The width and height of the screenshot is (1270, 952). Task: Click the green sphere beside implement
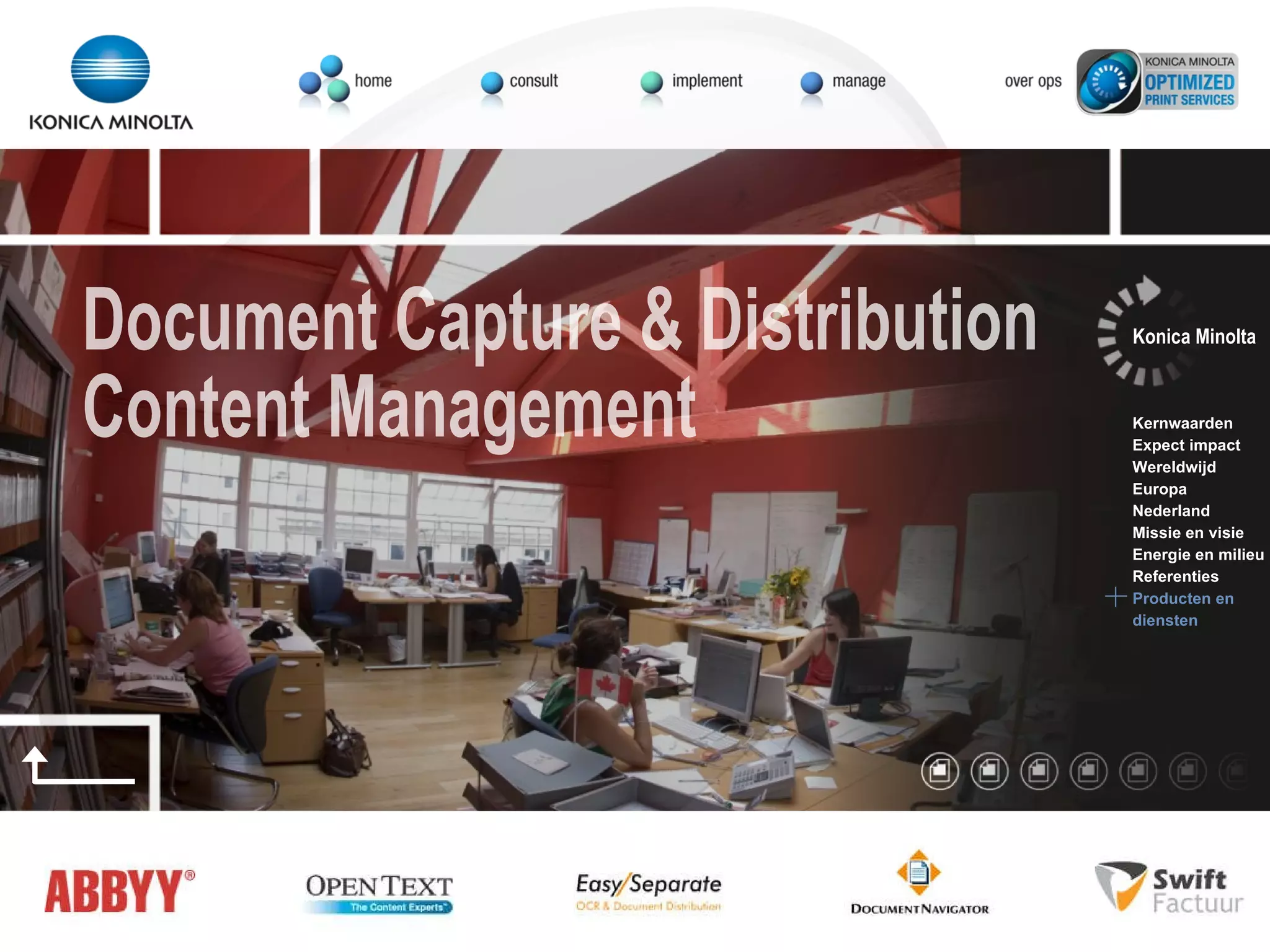pyautogui.click(x=652, y=82)
